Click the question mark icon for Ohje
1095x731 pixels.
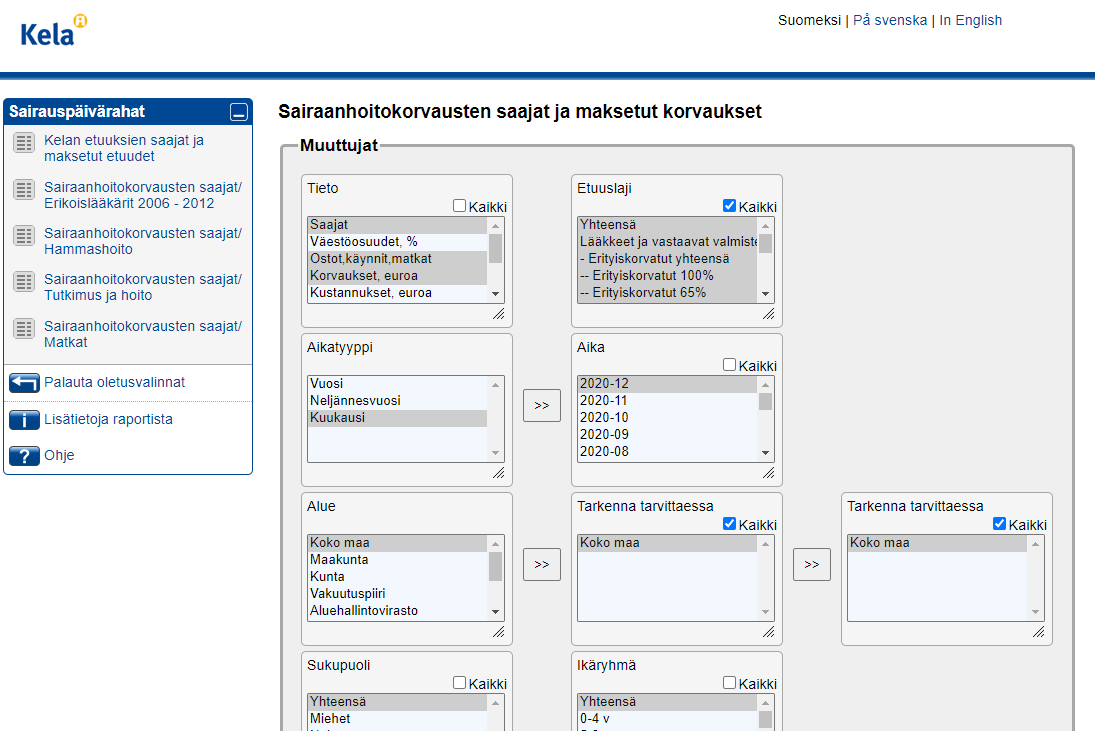click(24, 456)
